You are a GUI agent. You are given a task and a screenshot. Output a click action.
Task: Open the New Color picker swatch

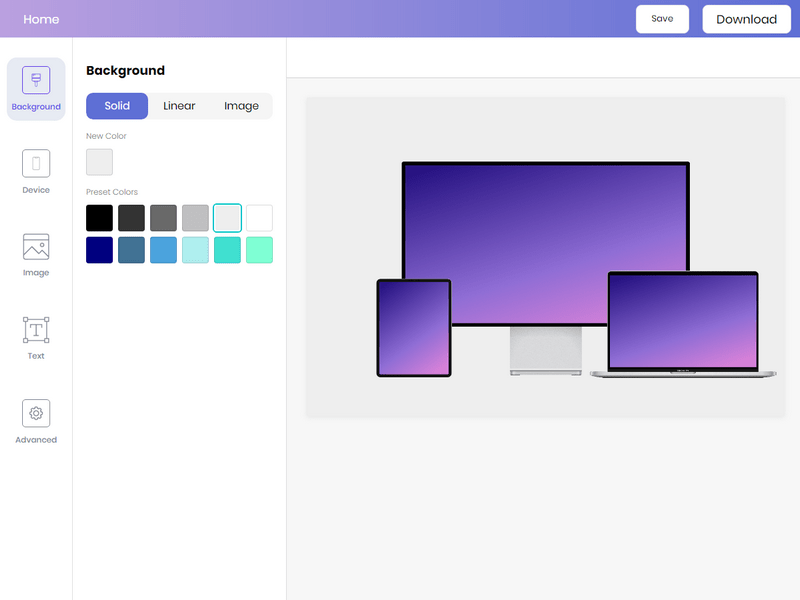coord(100,162)
